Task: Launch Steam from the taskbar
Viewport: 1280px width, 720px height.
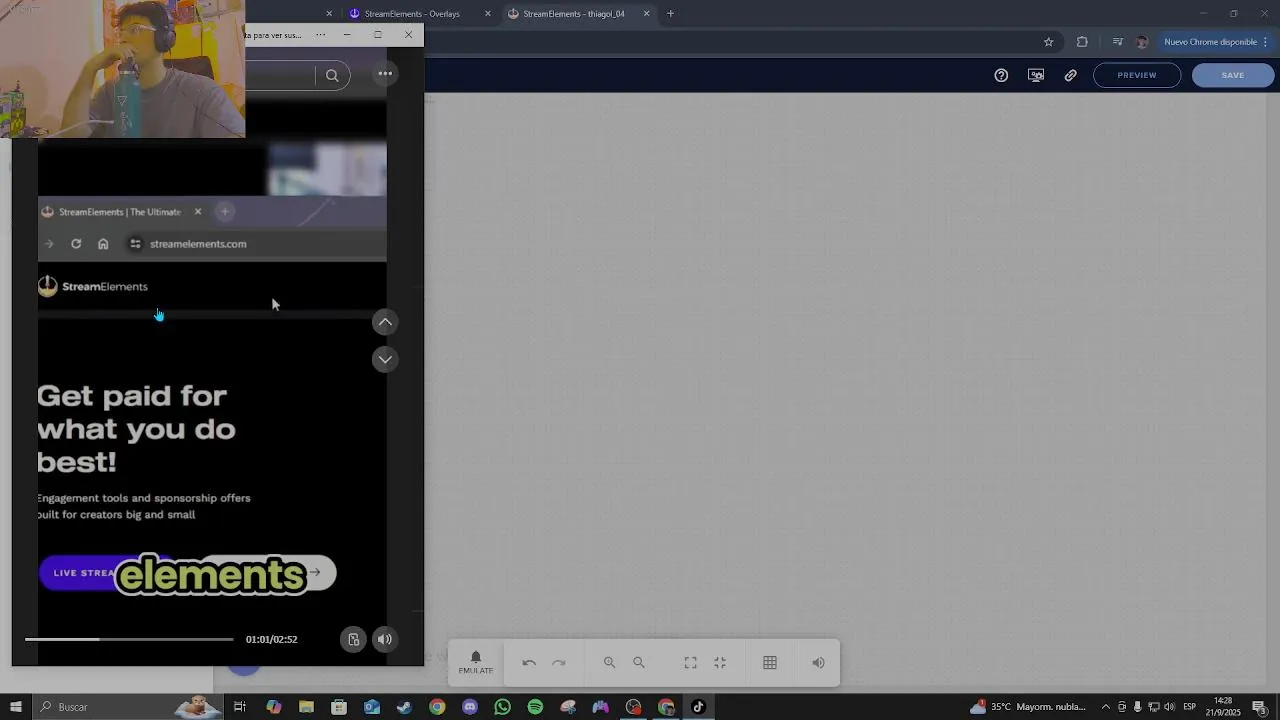Action: (x=404, y=707)
